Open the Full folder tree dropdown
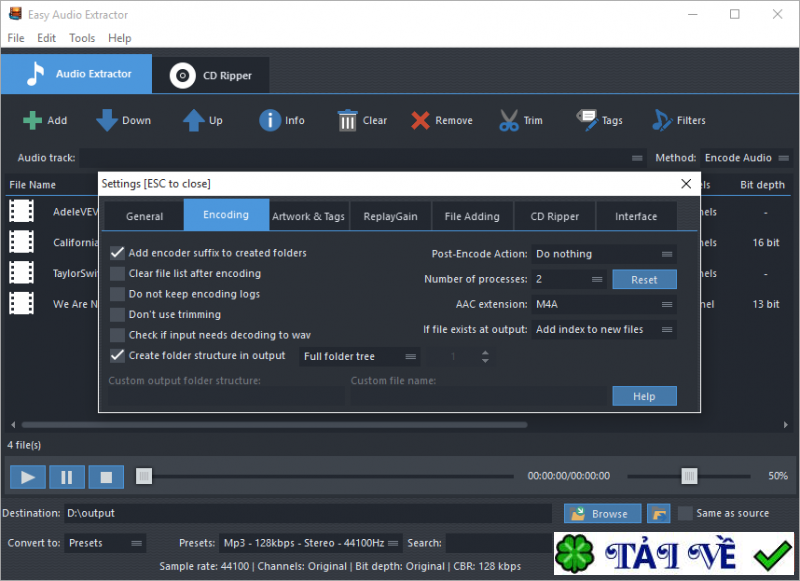Screen dimensions: 800x581 coord(360,357)
